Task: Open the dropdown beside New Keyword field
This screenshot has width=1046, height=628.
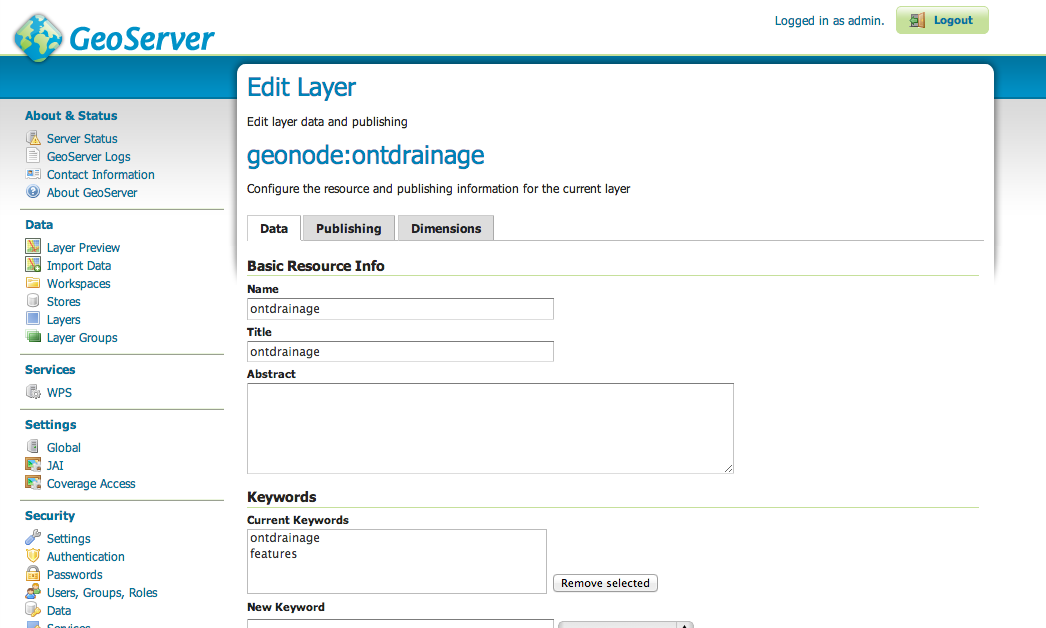Action: (x=626, y=625)
